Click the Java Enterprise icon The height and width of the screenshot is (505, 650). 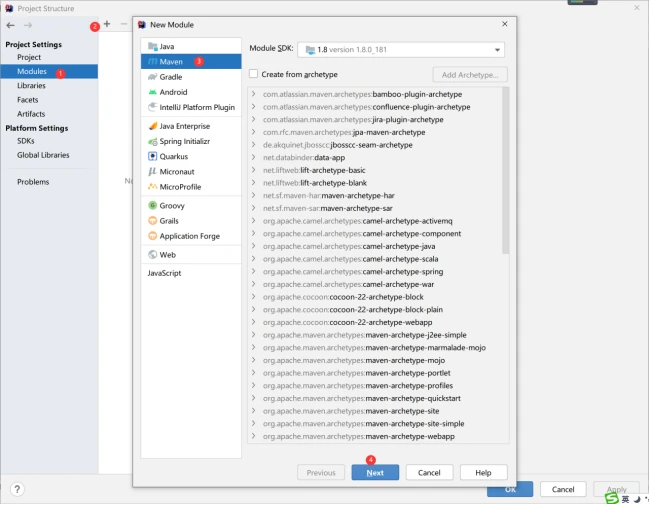point(153,126)
